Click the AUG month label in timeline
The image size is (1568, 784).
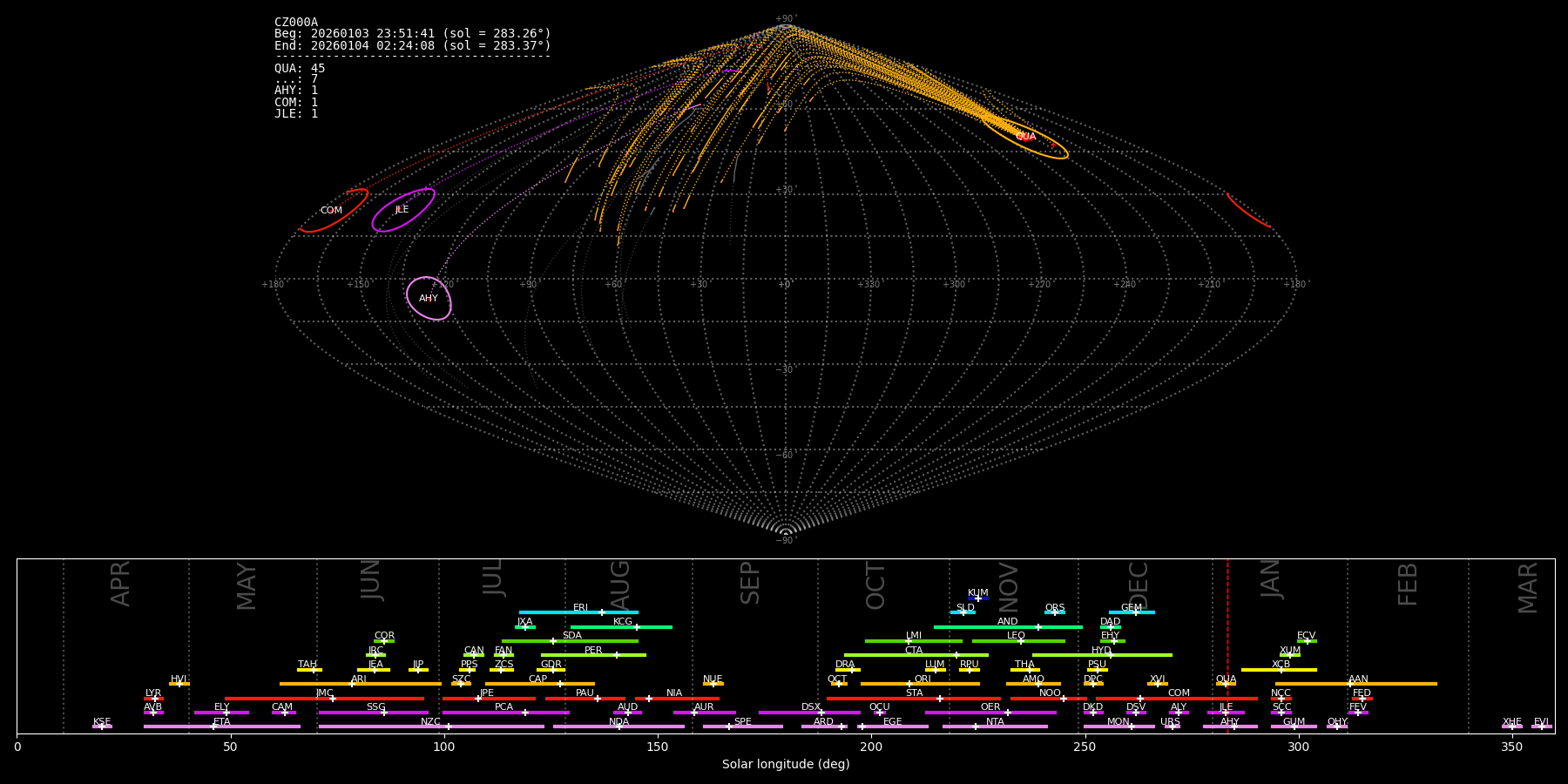click(620, 585)
